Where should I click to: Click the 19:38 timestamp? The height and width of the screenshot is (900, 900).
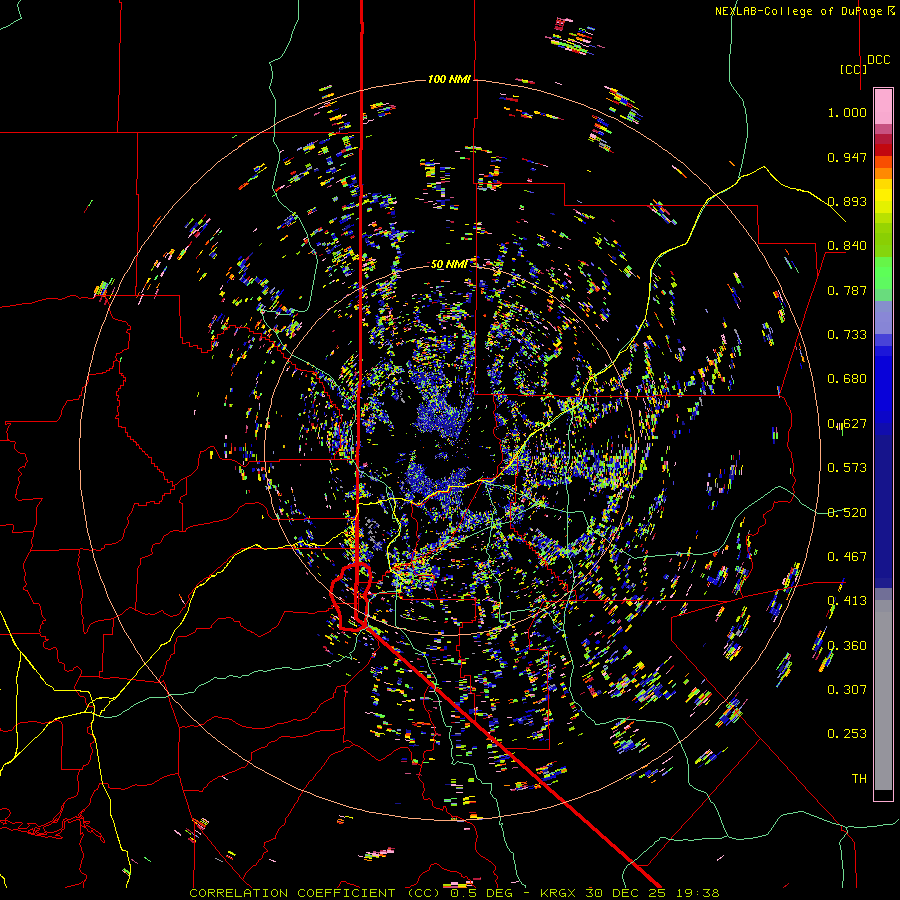pyautogui.click(x=697, y=893)
